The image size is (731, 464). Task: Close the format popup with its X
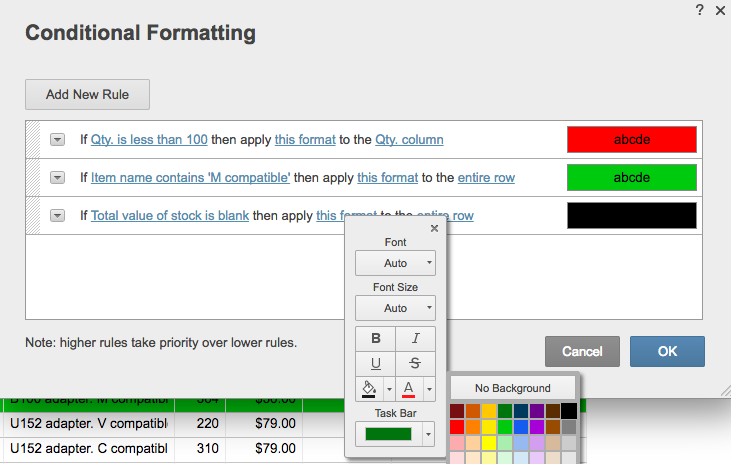434,228
